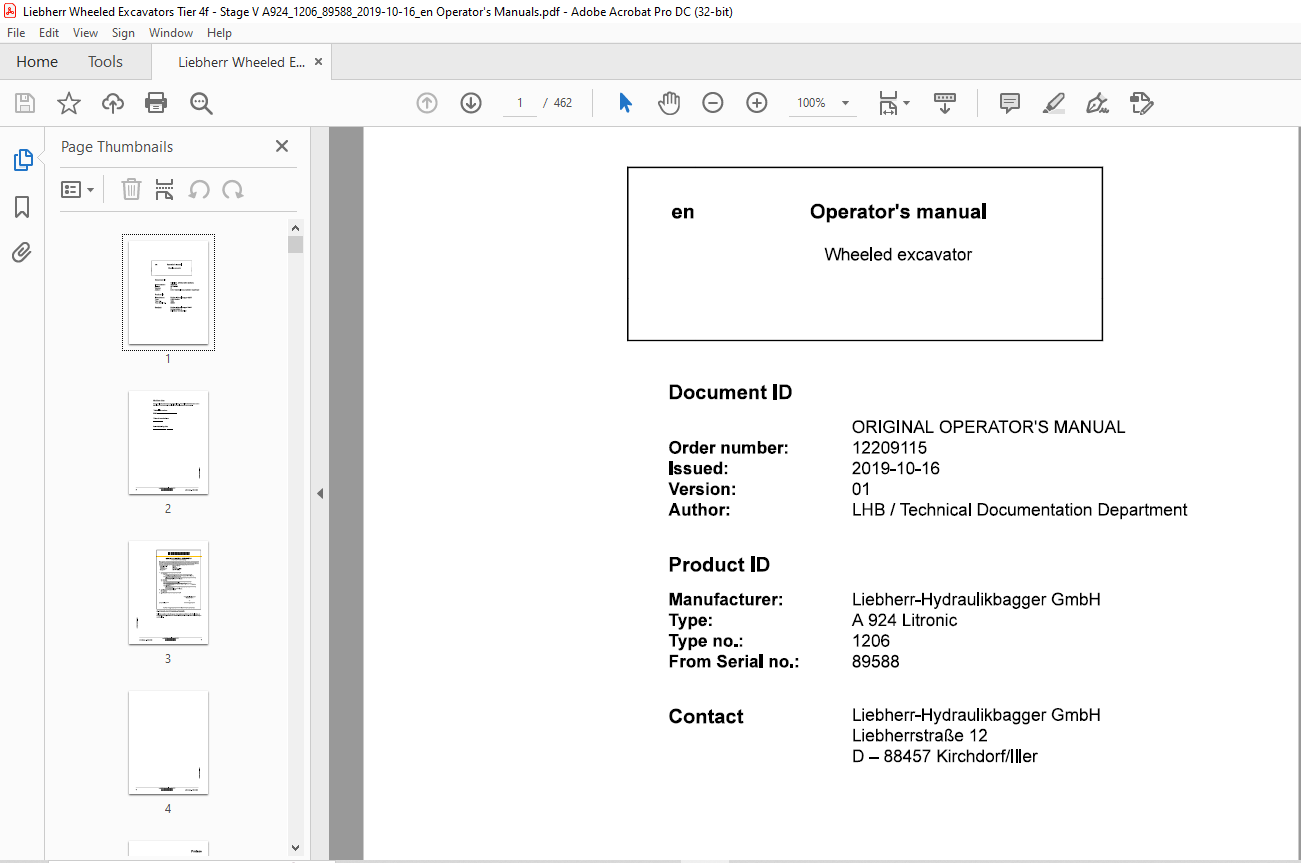Click the type number 1206
Screen dimensions: 1301x863
870,641
